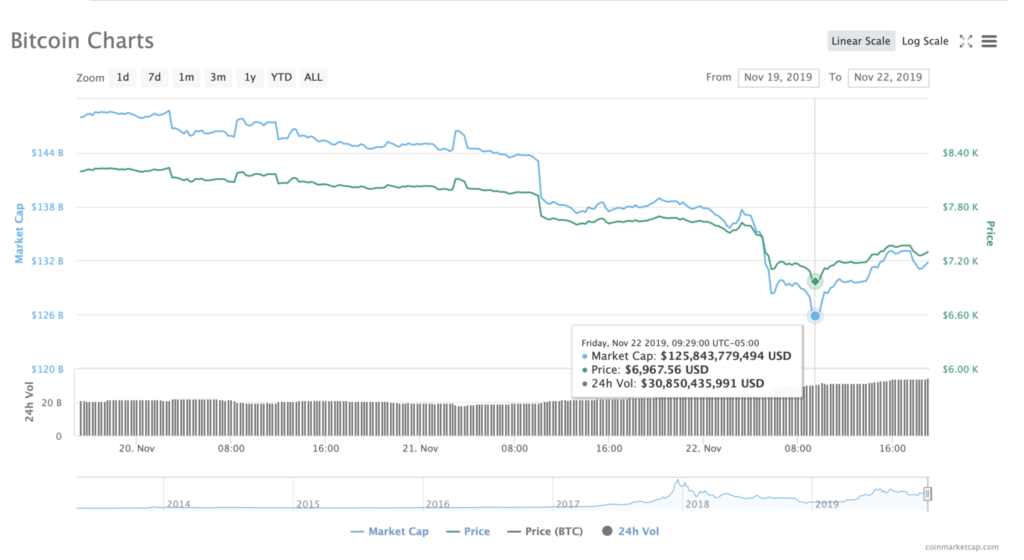Click the coinmarketcap.com credit link
The width and height of the screenshot is (1024, 560).
click(x=961, y=547)
